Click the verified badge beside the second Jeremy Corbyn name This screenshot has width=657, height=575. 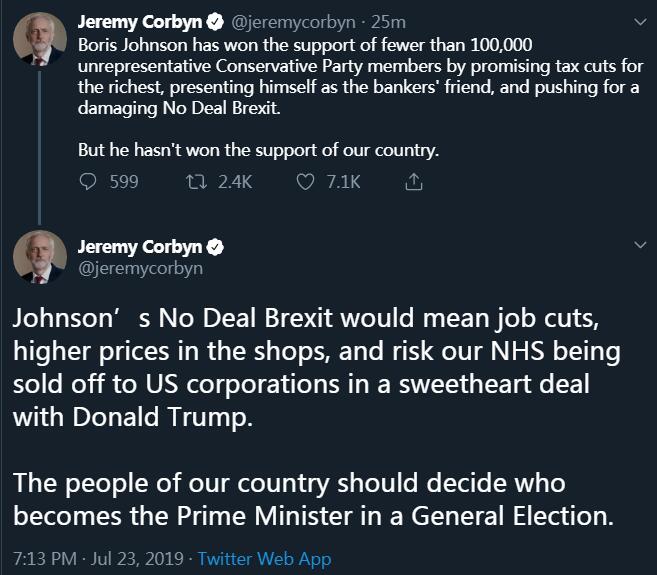215,247
